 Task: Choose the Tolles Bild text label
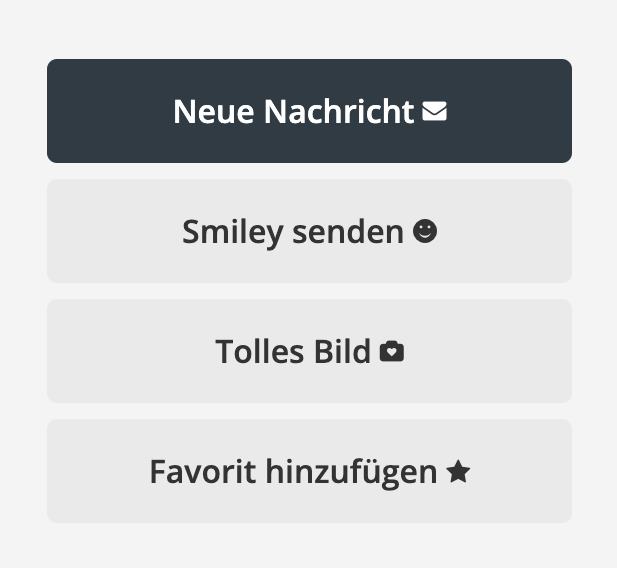[293, 351]
